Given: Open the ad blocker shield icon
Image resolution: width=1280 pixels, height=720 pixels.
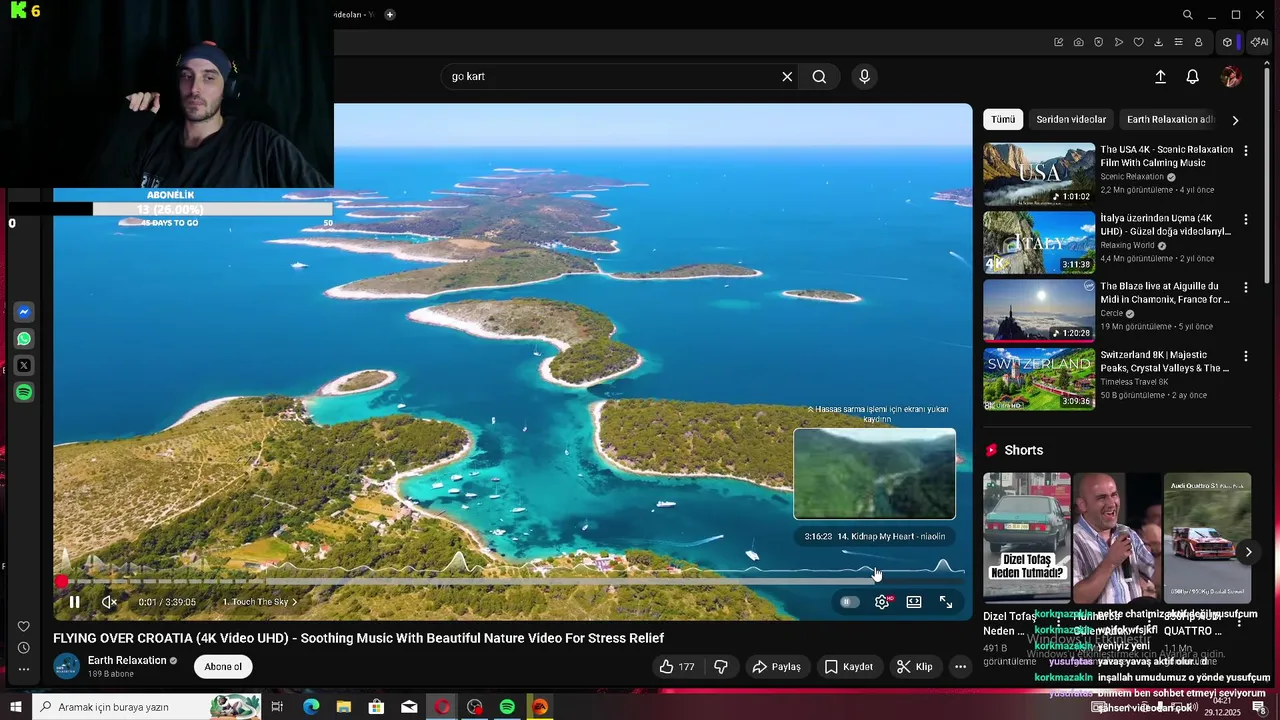Looking at the screenshot, I should click(1098, 42).
